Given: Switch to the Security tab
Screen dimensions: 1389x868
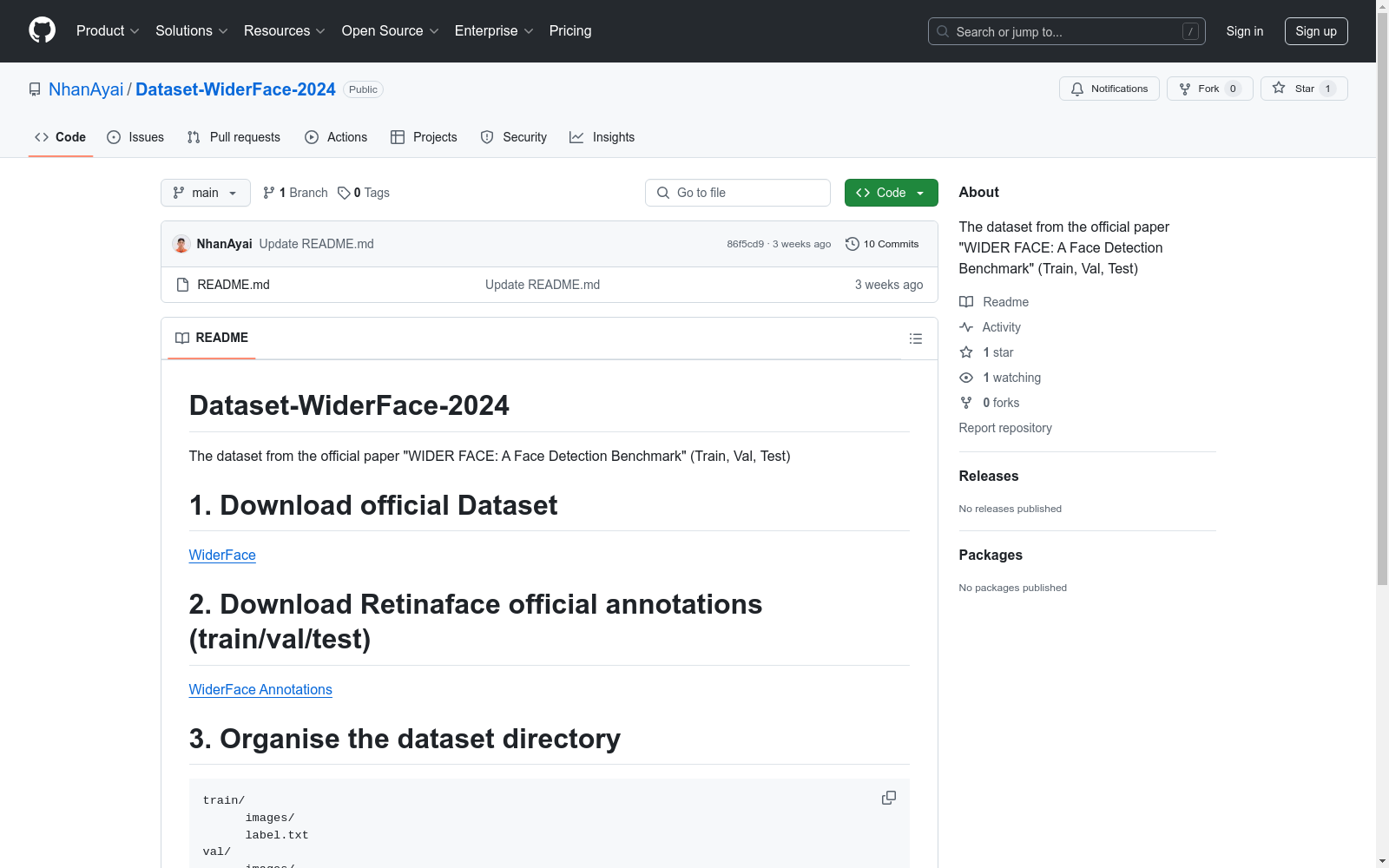Looking at the screenshot, I should 514,137.
